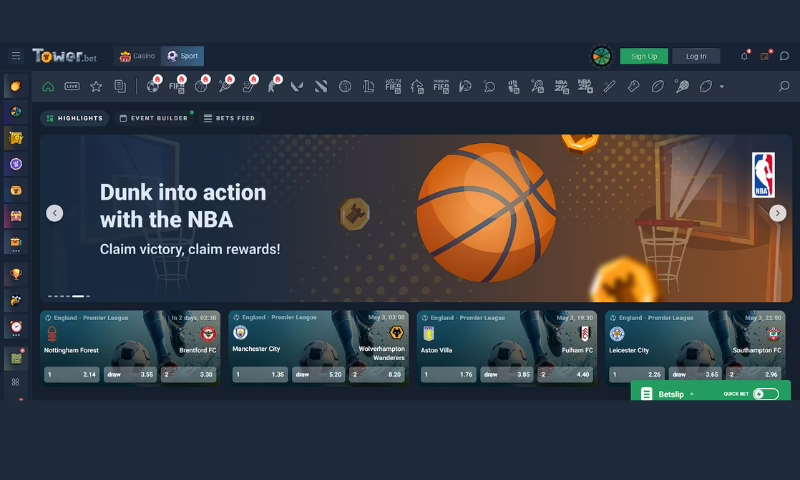This screenshot has height=480, width=800.
Task: Switch to the Sport tab
Action: (183, 56)
